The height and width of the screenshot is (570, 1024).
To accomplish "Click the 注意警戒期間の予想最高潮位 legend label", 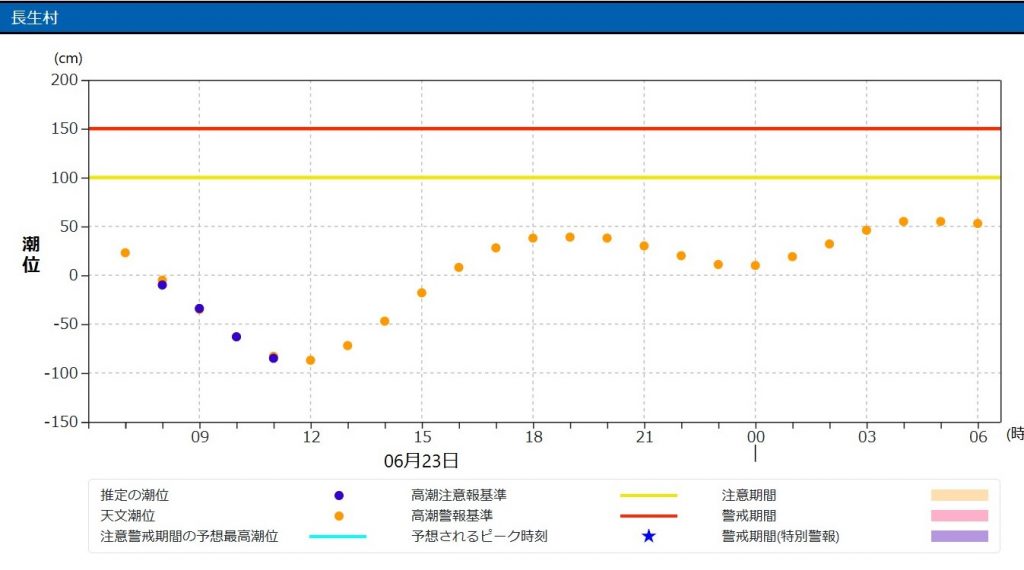I will 189,536.
